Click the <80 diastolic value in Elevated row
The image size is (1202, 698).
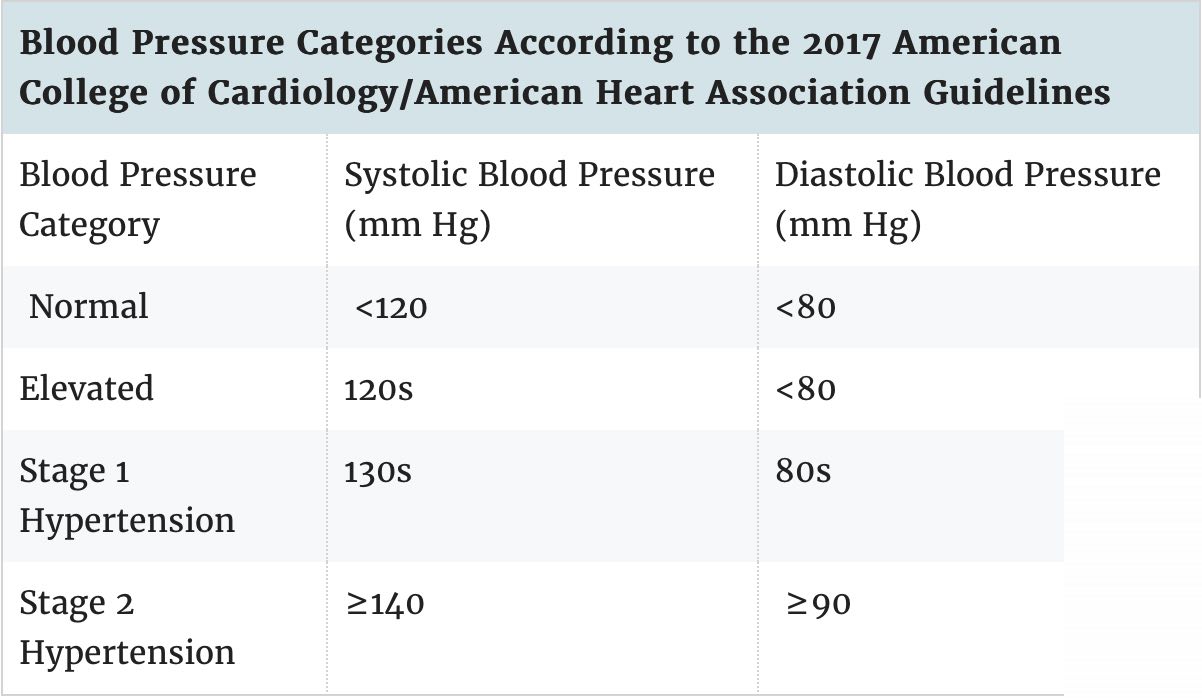[805, 389]
